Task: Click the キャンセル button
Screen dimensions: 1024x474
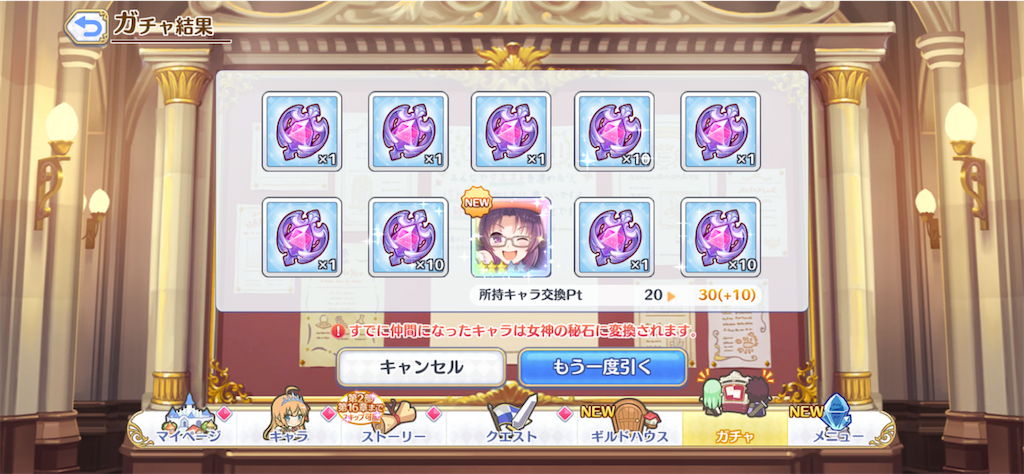Action: (x=421, y=367)
